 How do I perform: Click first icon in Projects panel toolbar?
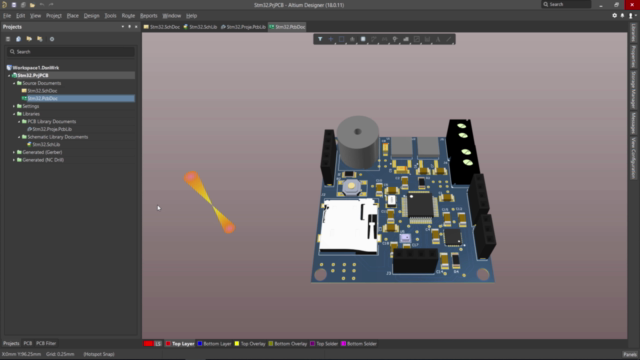(x=8, y=39)
